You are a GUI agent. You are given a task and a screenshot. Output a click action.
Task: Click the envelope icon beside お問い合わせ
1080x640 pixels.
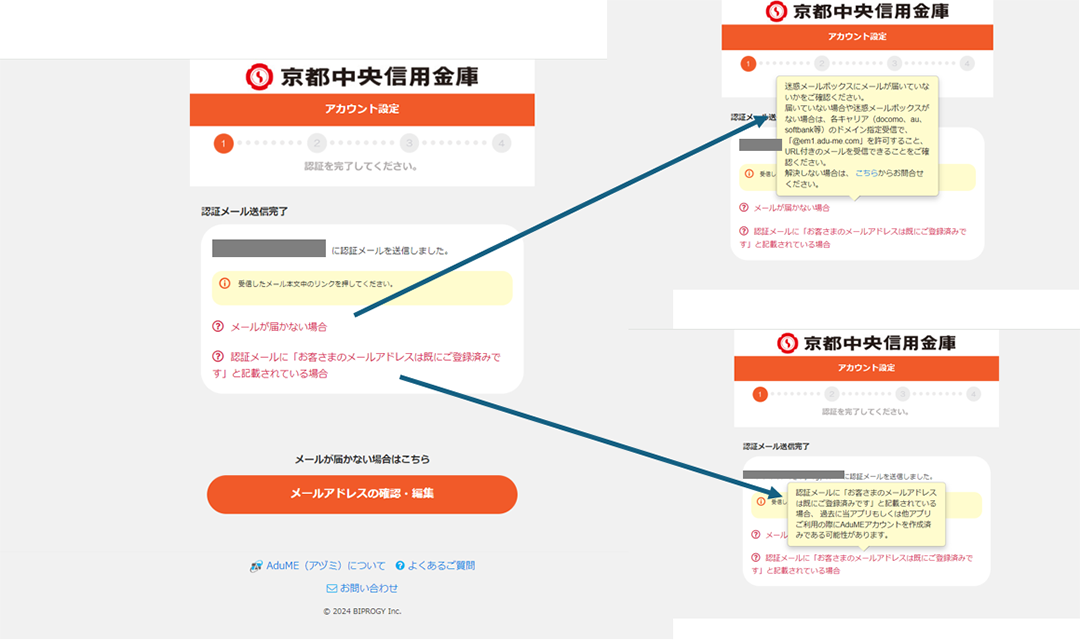[332, 589]
